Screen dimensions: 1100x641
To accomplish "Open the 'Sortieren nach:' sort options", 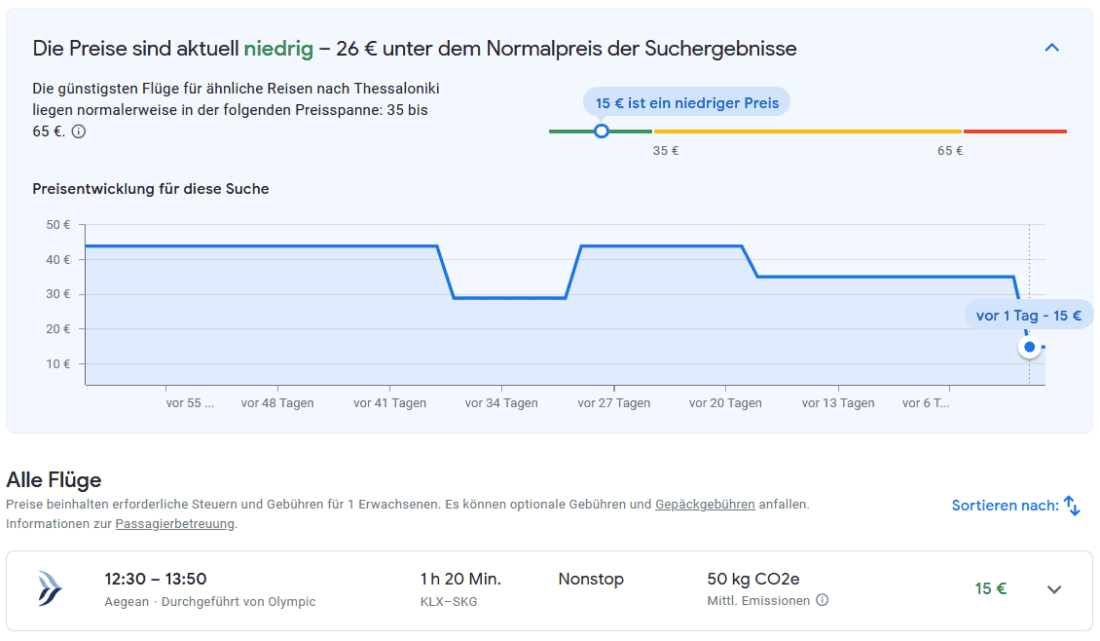I will click(x=1004, y=506).
